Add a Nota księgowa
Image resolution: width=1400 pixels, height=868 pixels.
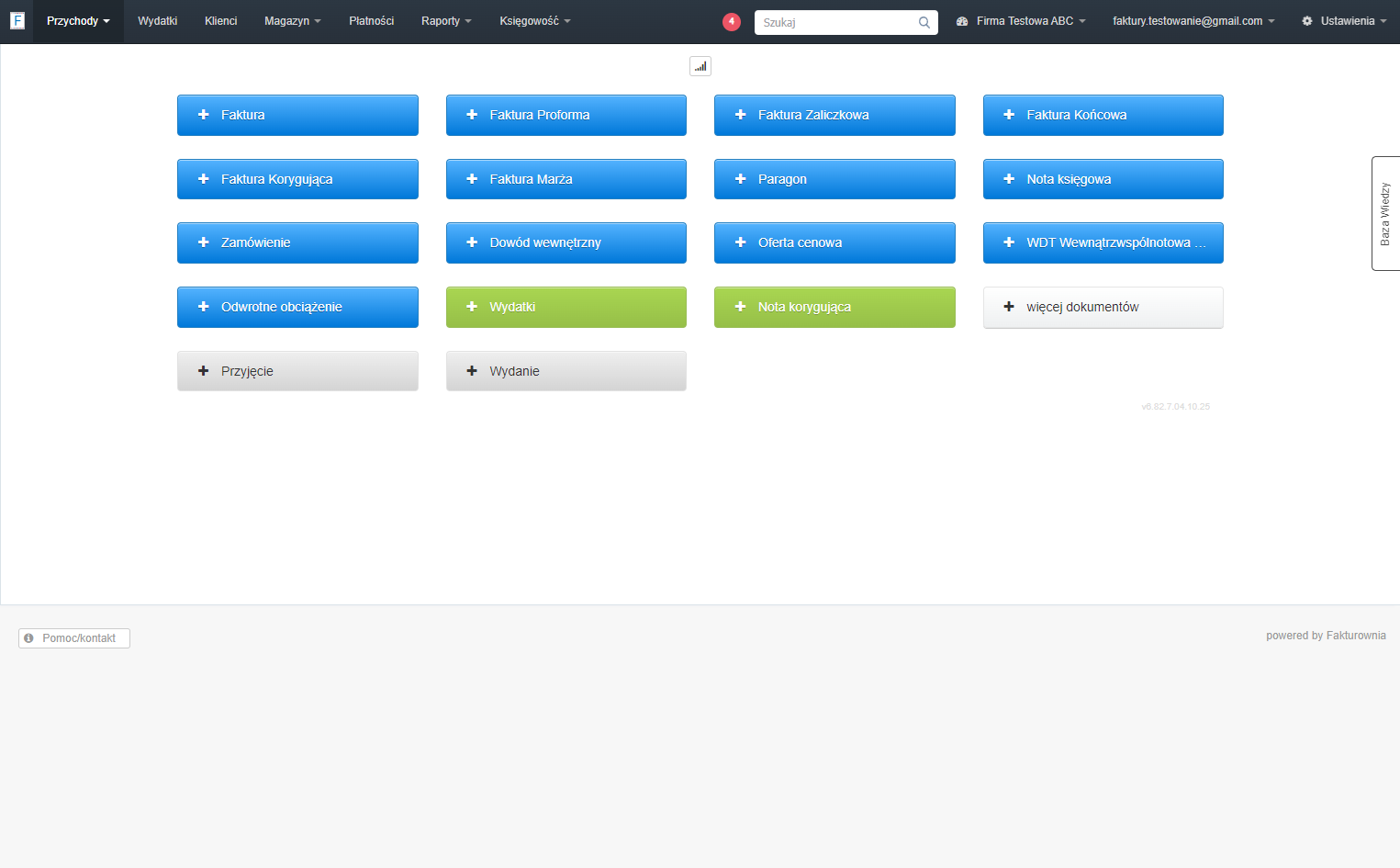click(x=1103, y=179)
